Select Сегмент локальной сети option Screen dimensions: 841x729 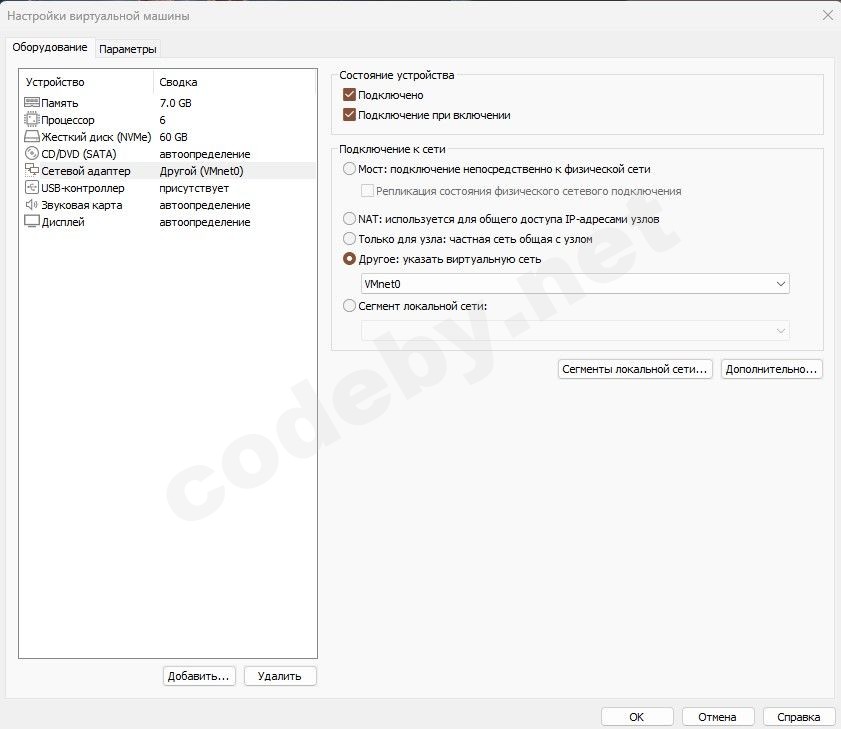349,306
